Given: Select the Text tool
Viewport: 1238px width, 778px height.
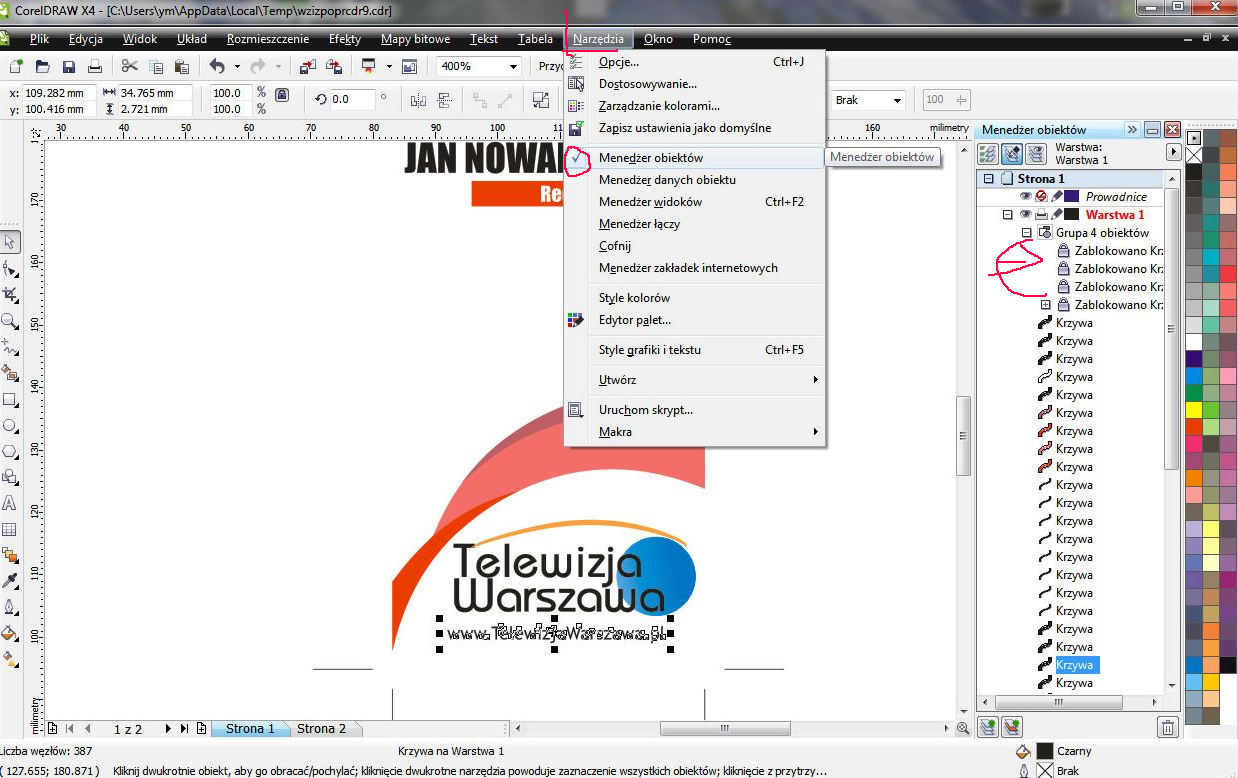Looking at the screenshot, I should pos(10,503).
